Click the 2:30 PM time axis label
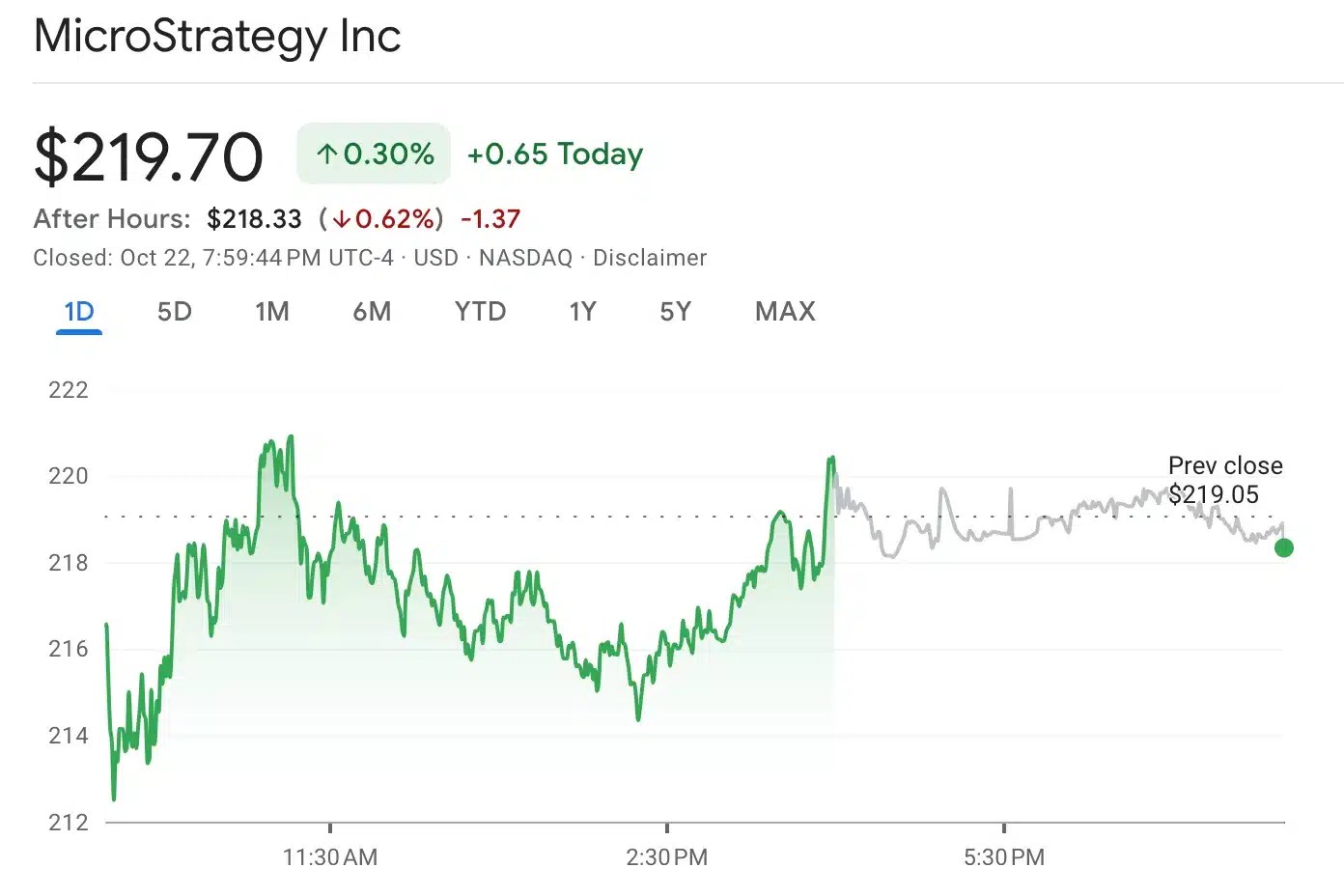 666,856
